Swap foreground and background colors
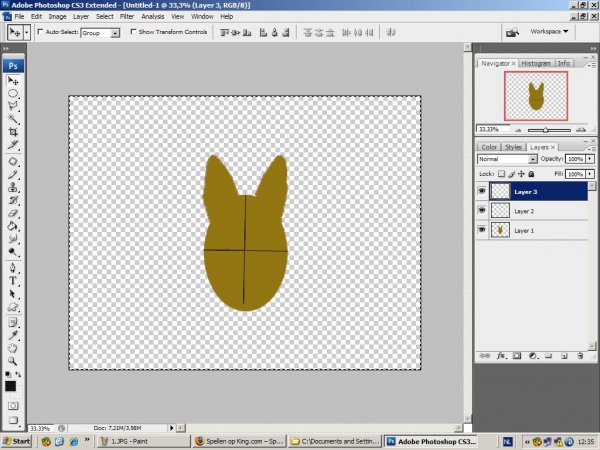This screenshot has width=600, height=450. click(x=18, y=374)
